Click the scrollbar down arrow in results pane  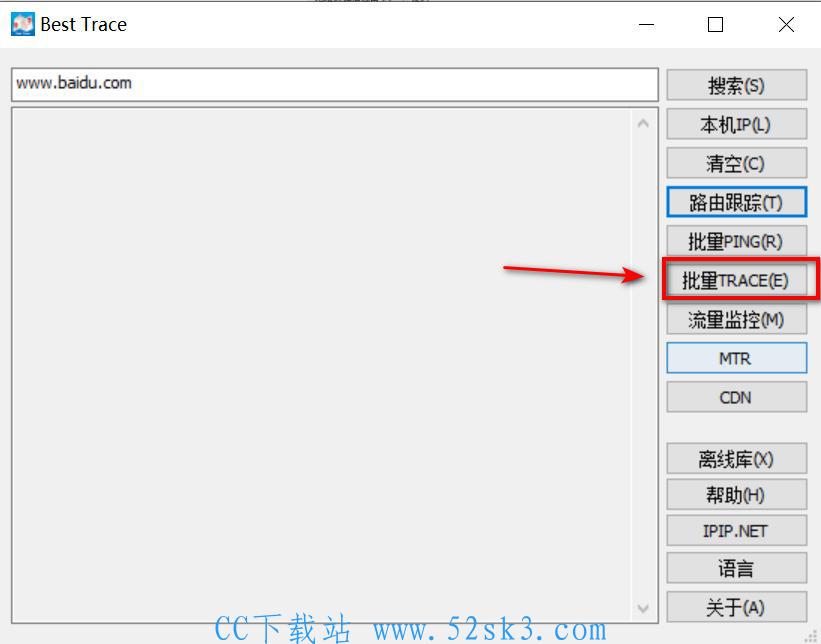[x=644, y=608]
